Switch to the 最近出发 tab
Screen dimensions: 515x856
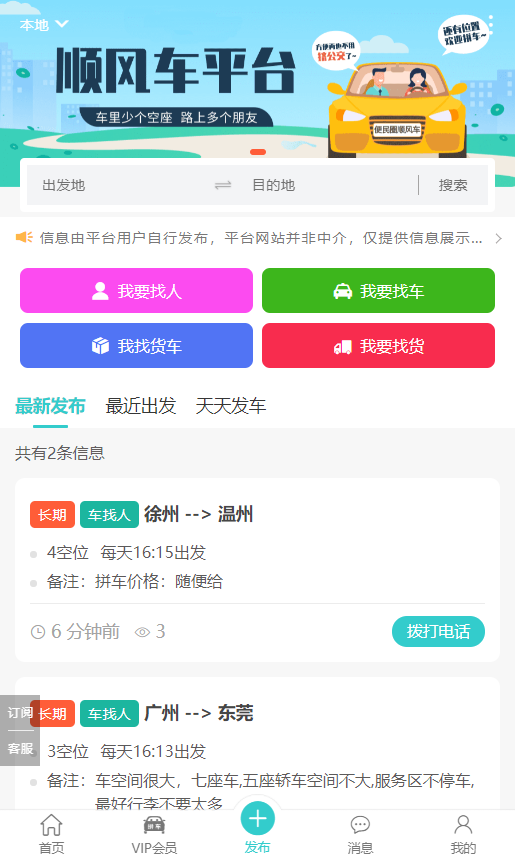coord(140,406)
